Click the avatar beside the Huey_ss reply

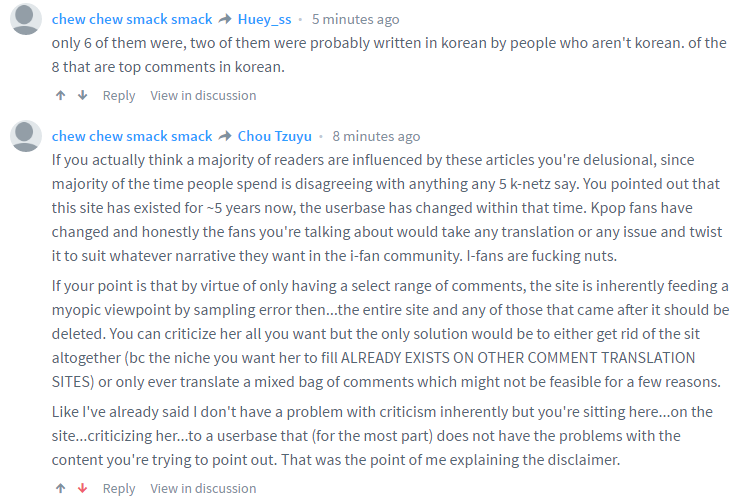pyautogui.click(x=25, y=19)
